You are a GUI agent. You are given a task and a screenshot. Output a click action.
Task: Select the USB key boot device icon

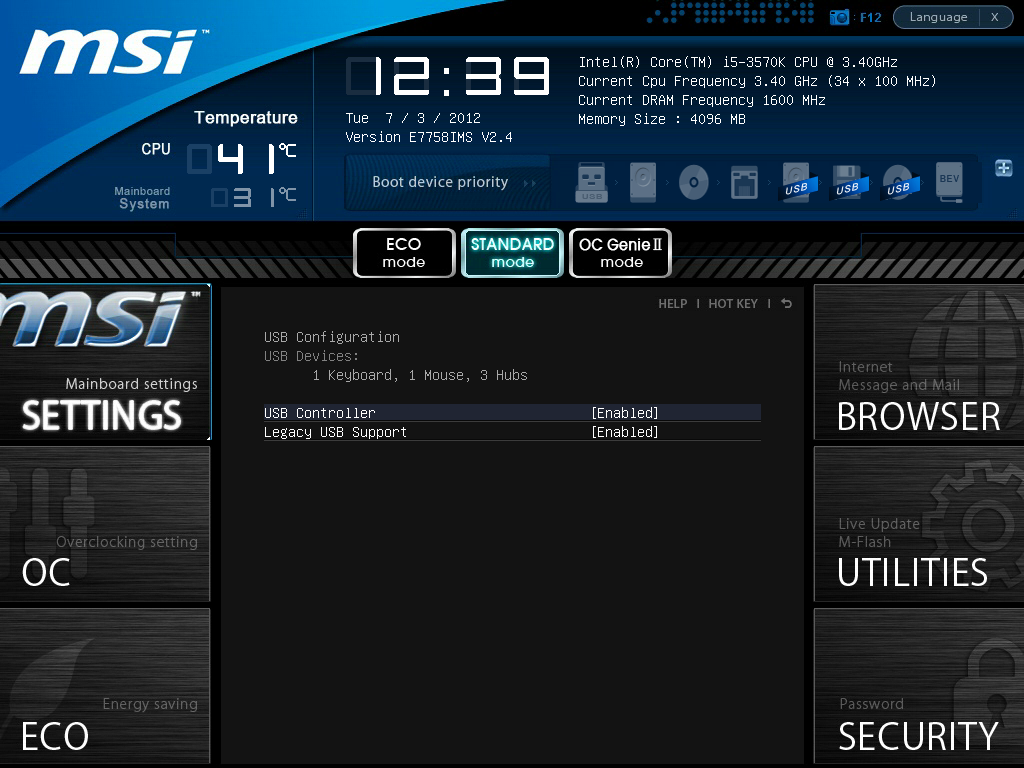click(x=592, y=182)
